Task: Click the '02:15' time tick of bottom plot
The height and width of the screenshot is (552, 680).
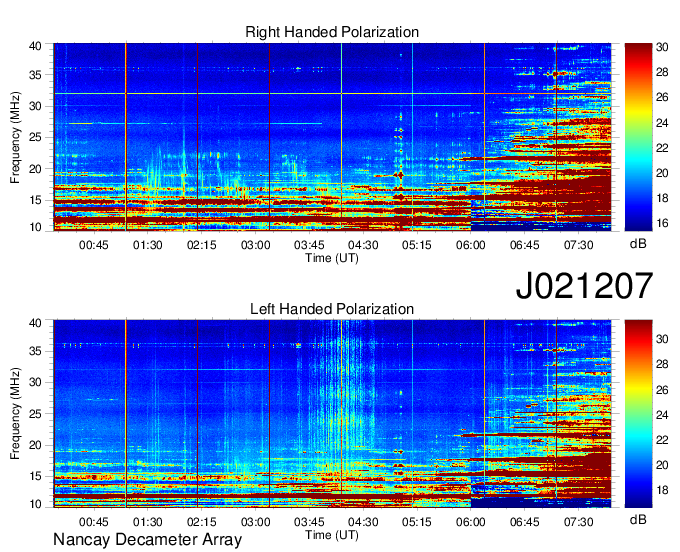Action: click(201, 522)
